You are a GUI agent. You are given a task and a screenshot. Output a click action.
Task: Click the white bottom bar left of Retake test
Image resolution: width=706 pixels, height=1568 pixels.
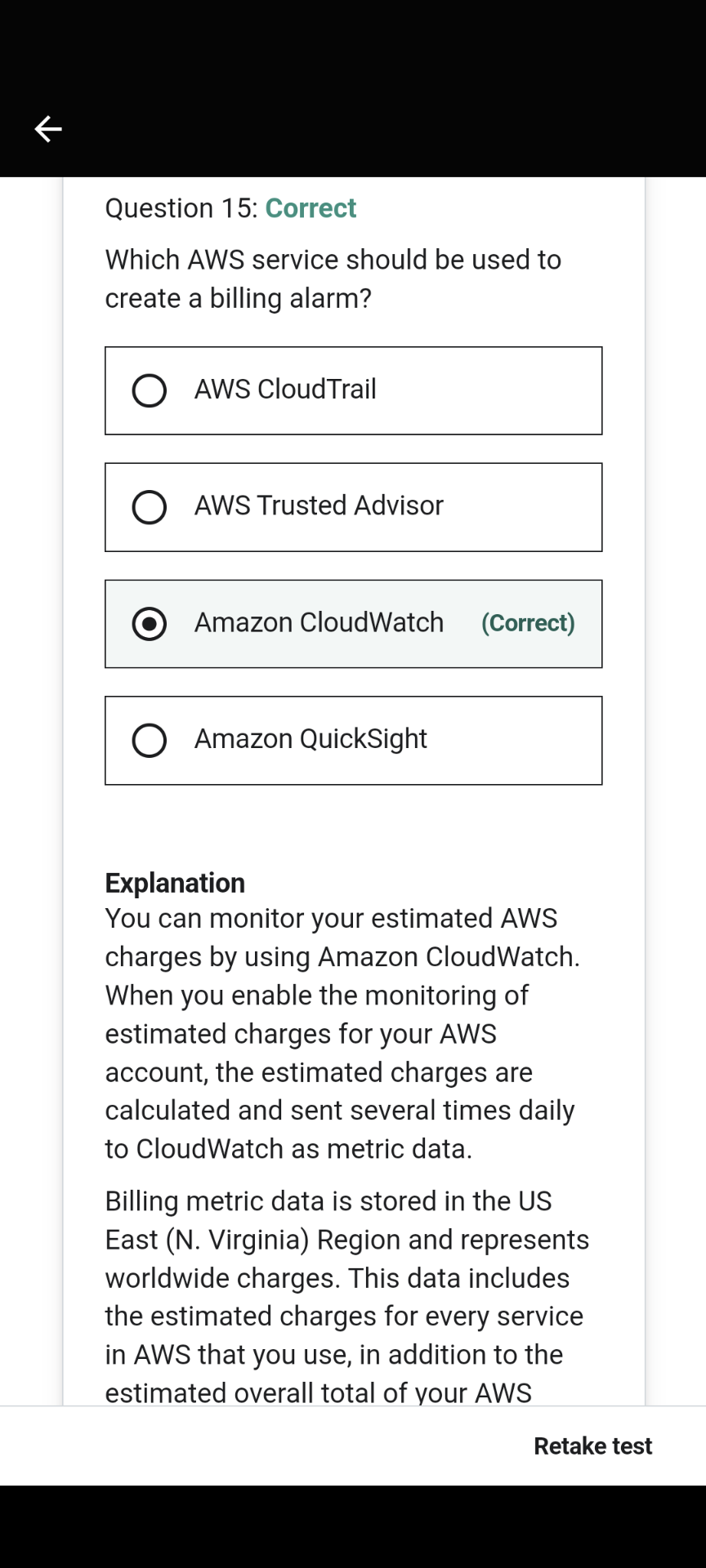[x=261, y=1445]
